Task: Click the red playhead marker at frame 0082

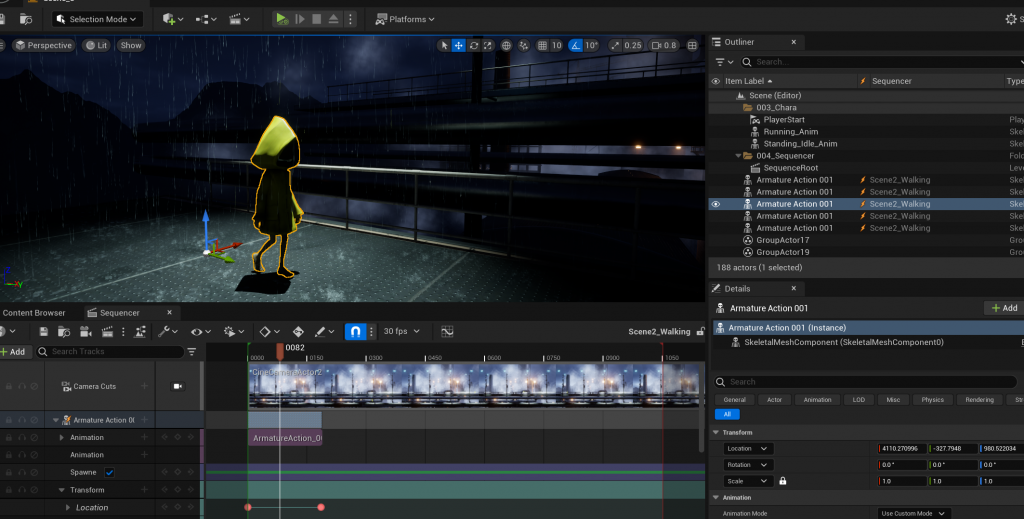Action: (280, 352)
